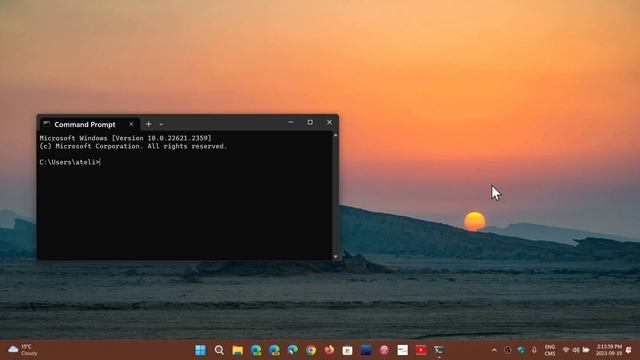Open taskbar Search magnifier
The image size is (640, 360).
(219, 350)
